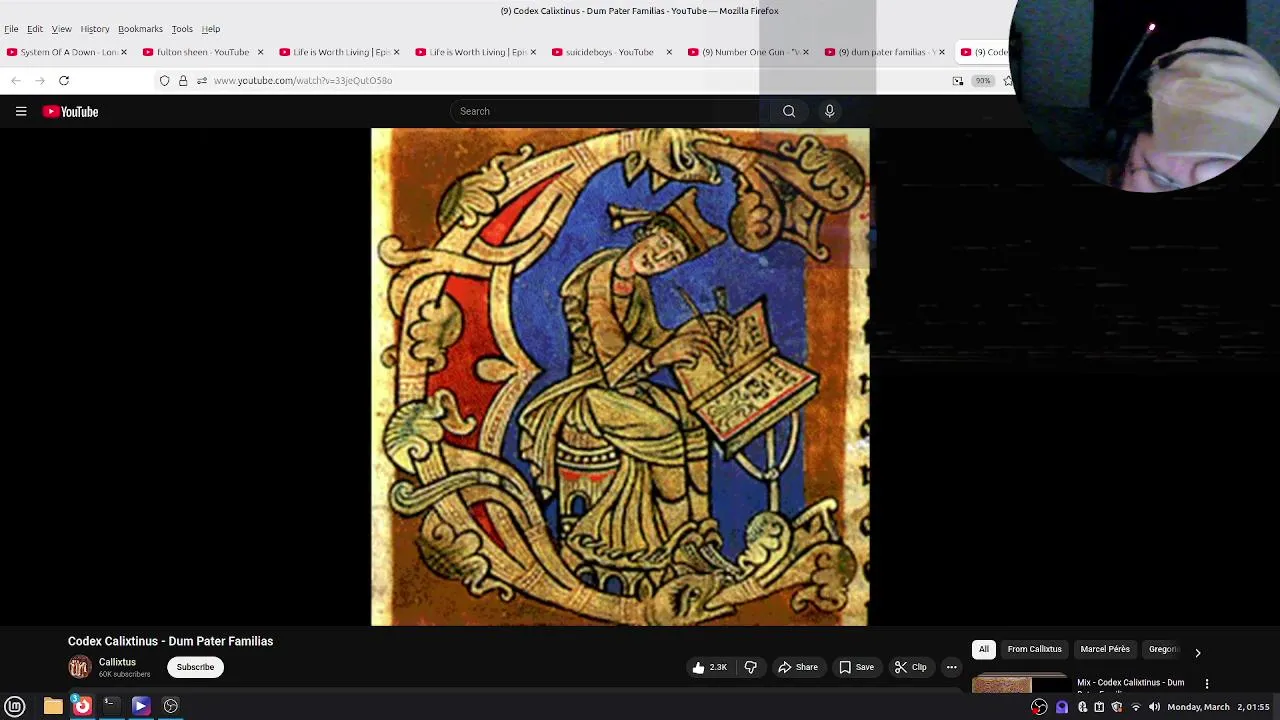
Task: Like the video (2.3K thumbs up)
Action: click(x=709, y=667)
